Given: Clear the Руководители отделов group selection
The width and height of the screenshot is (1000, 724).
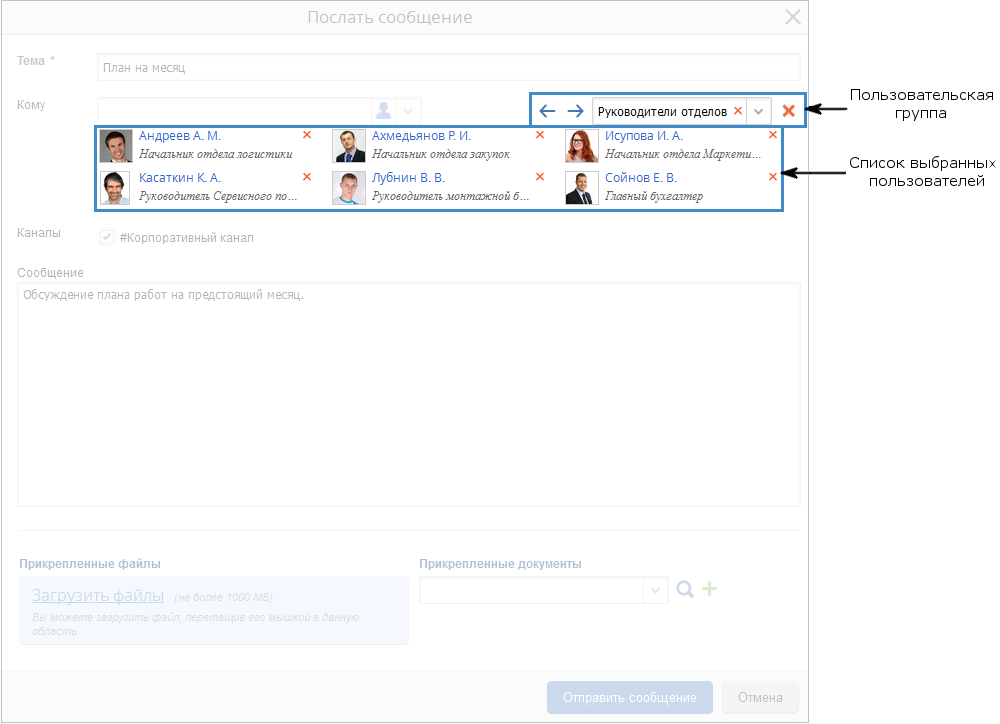Looking at the screenshot, I should [738, 110].
